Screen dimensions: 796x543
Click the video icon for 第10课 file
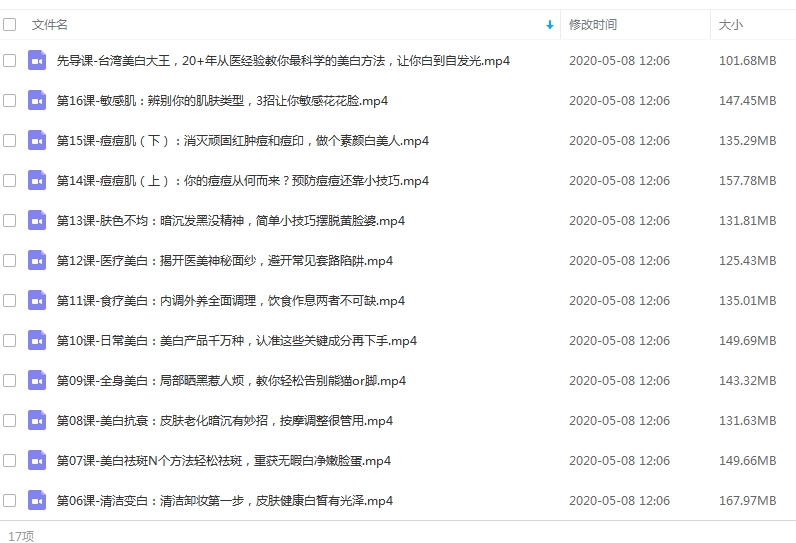(37, 341)
